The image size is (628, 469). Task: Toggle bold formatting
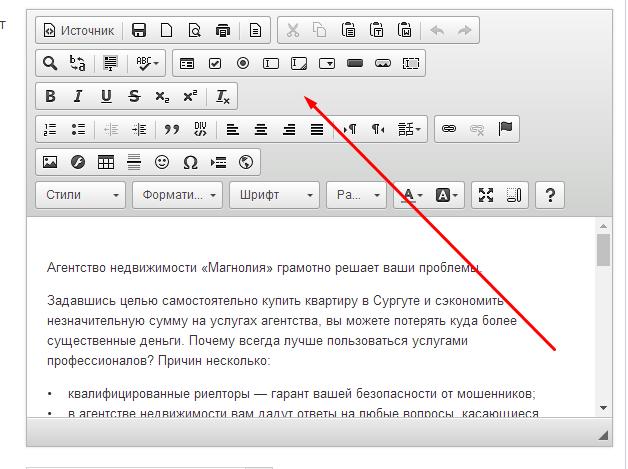coord(50,96)
